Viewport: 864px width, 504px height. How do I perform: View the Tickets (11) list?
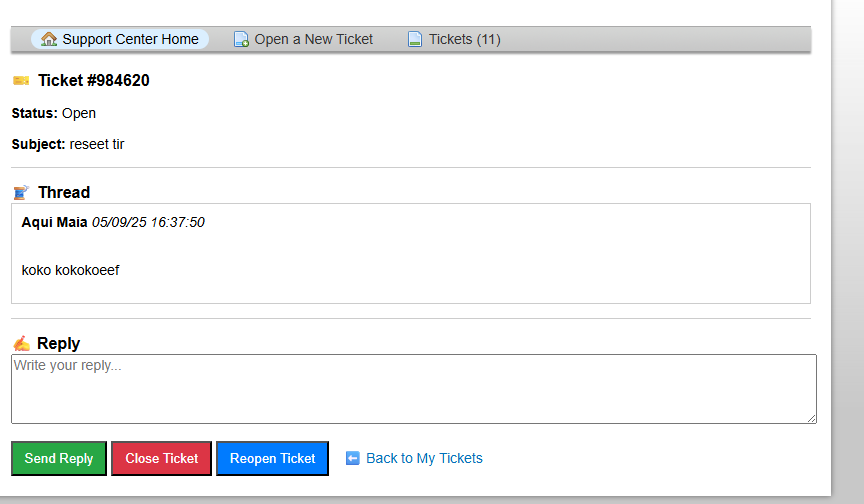point(464,39)
